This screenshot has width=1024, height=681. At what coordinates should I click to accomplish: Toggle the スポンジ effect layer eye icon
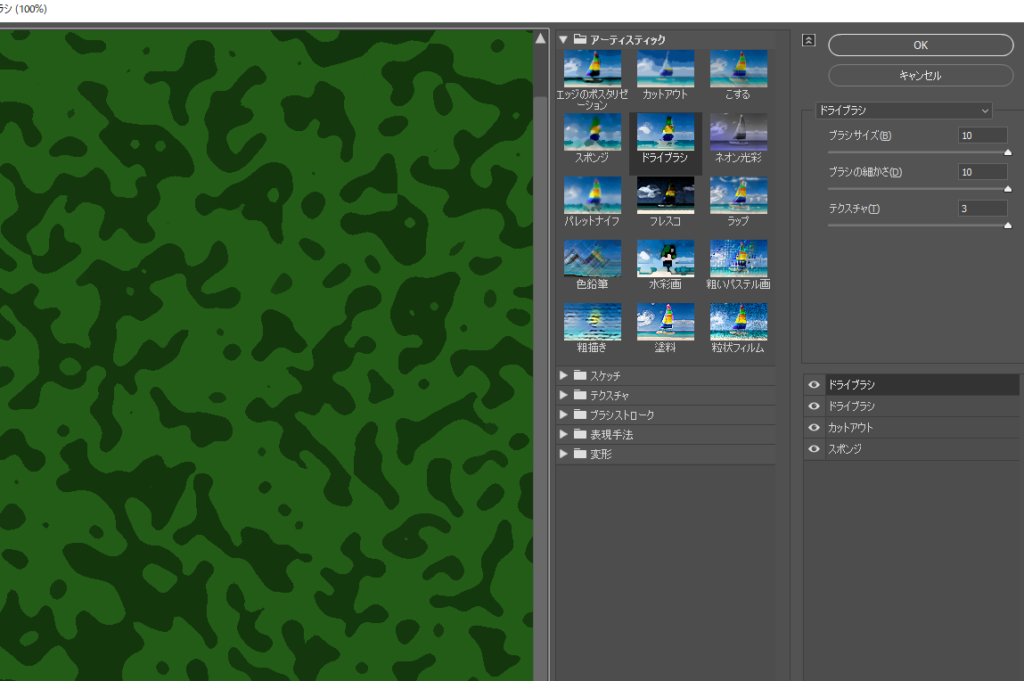[x=814, y=449]
